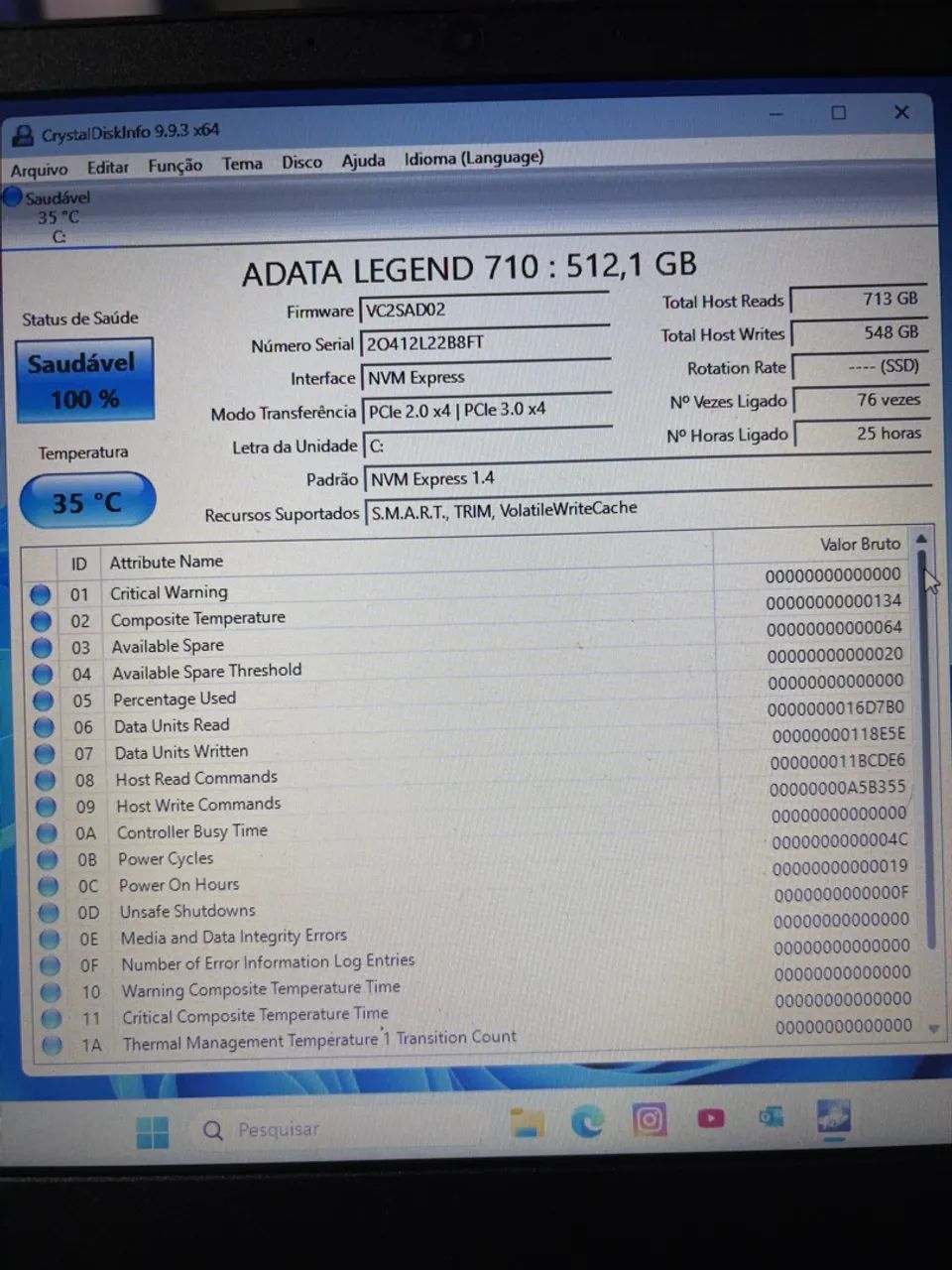Click raw value 00000000A5B355
This screenshot has width=952, height=1270.
[838, 788]
